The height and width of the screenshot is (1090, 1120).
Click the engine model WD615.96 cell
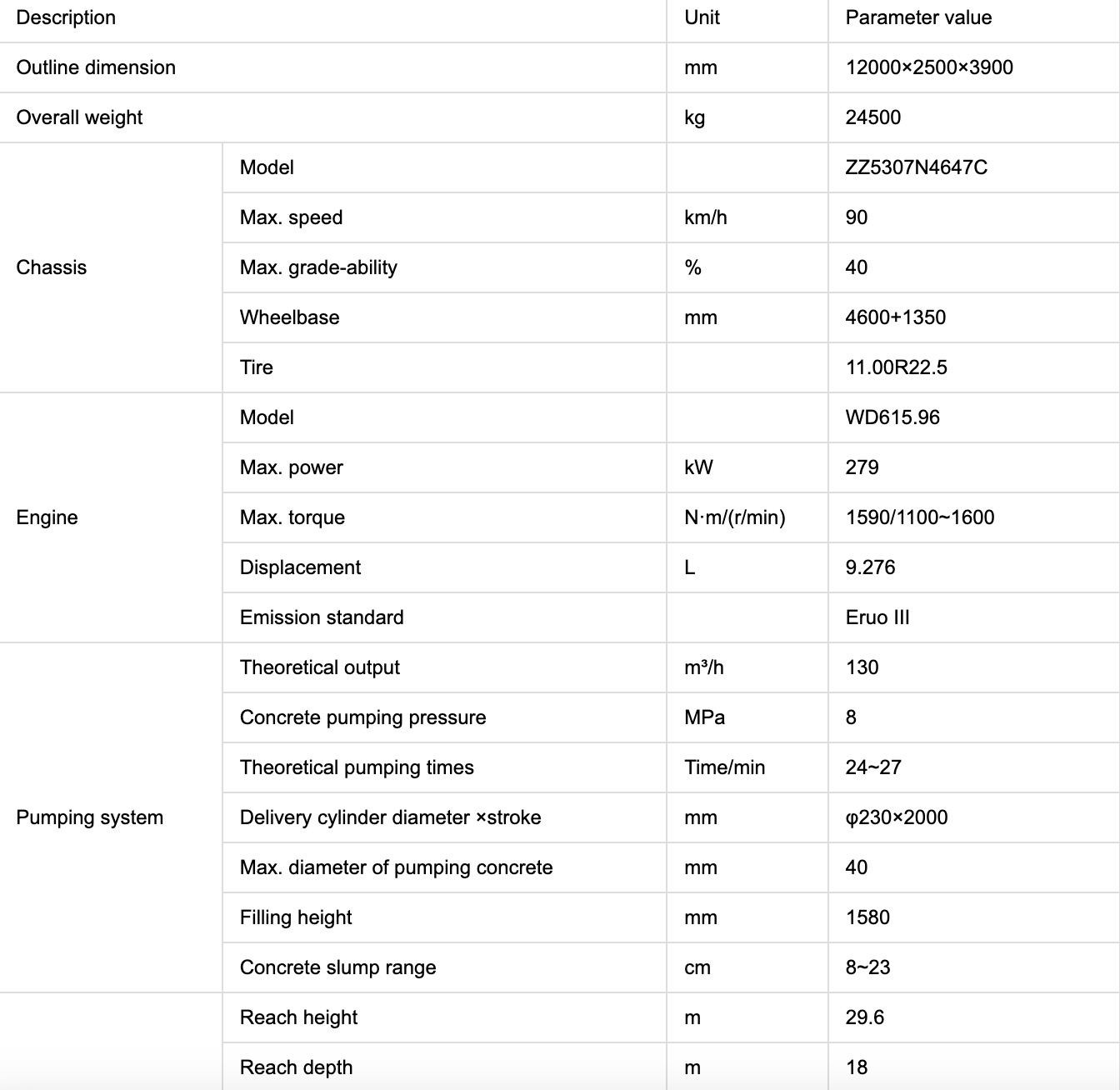[892, 417]
